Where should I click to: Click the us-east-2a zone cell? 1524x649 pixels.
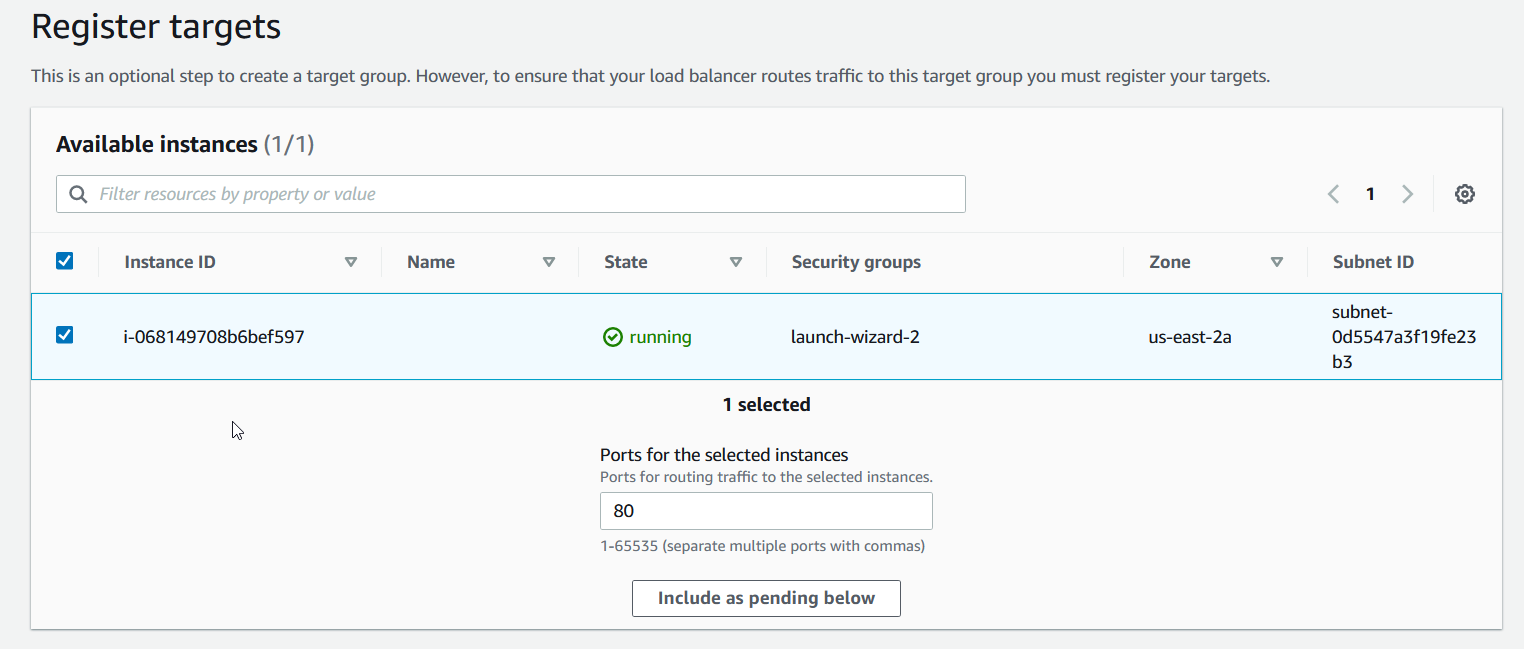(x=1189, y=337)
